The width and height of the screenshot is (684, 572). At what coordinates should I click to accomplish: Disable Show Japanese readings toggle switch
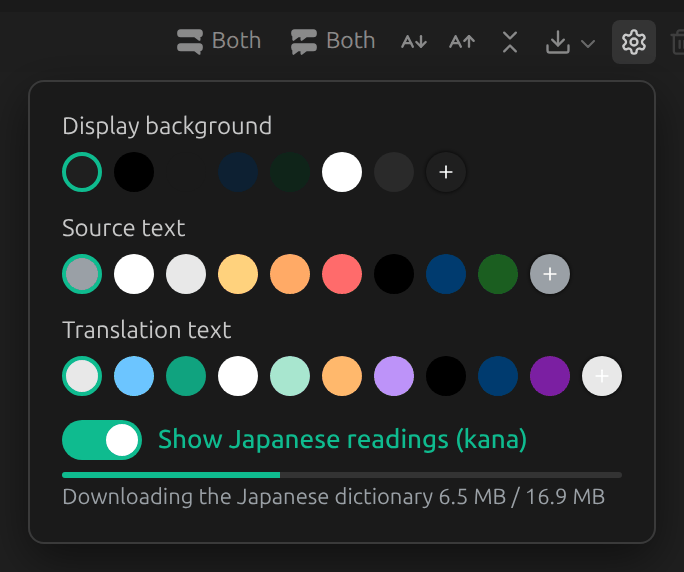coord(102,440)
